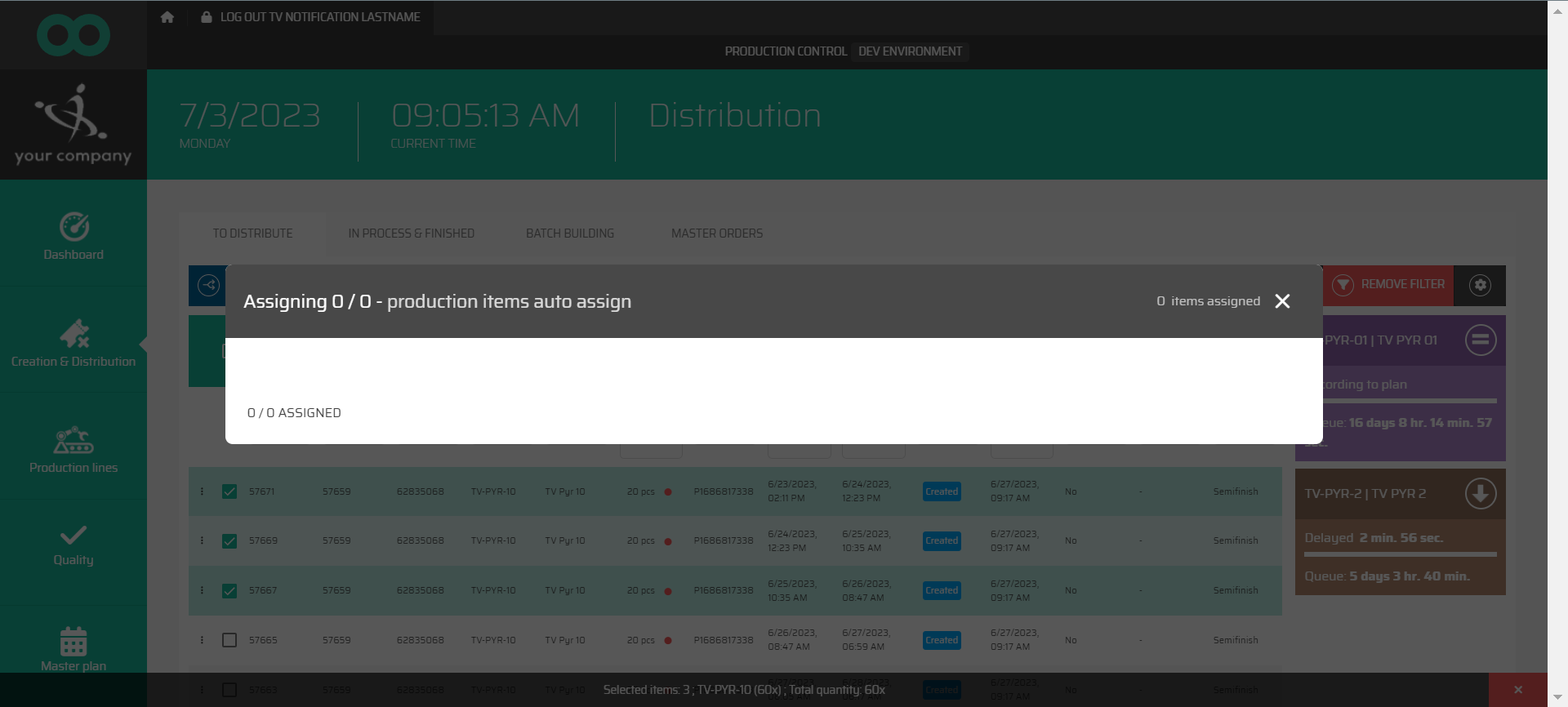The image size is (1568, 707).
Task: Click the share icon in blue toolbar
Action: pyautogui.click(x=209, y=285)
